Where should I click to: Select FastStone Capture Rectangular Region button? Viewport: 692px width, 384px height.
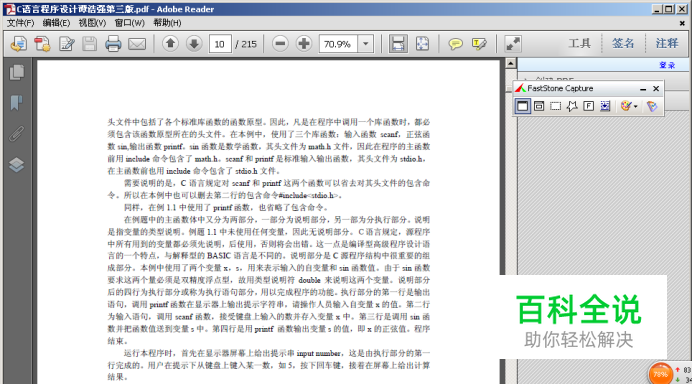click(556, 106)
